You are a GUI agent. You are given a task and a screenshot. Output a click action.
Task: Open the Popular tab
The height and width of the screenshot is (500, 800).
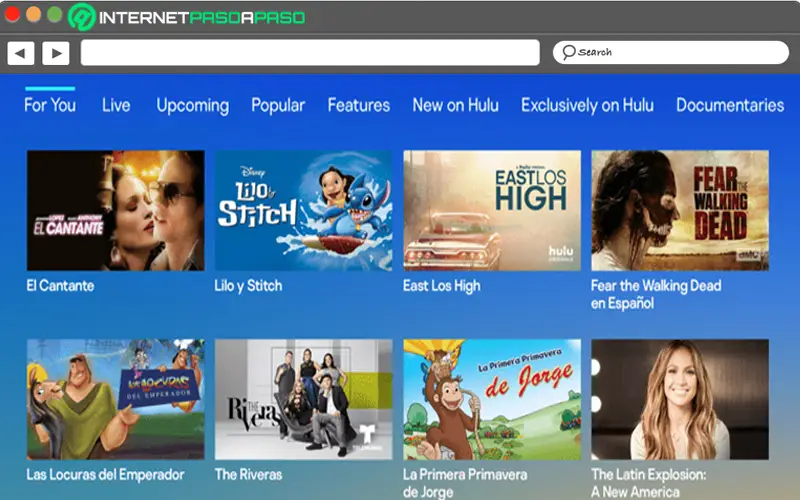coord(278,106)
